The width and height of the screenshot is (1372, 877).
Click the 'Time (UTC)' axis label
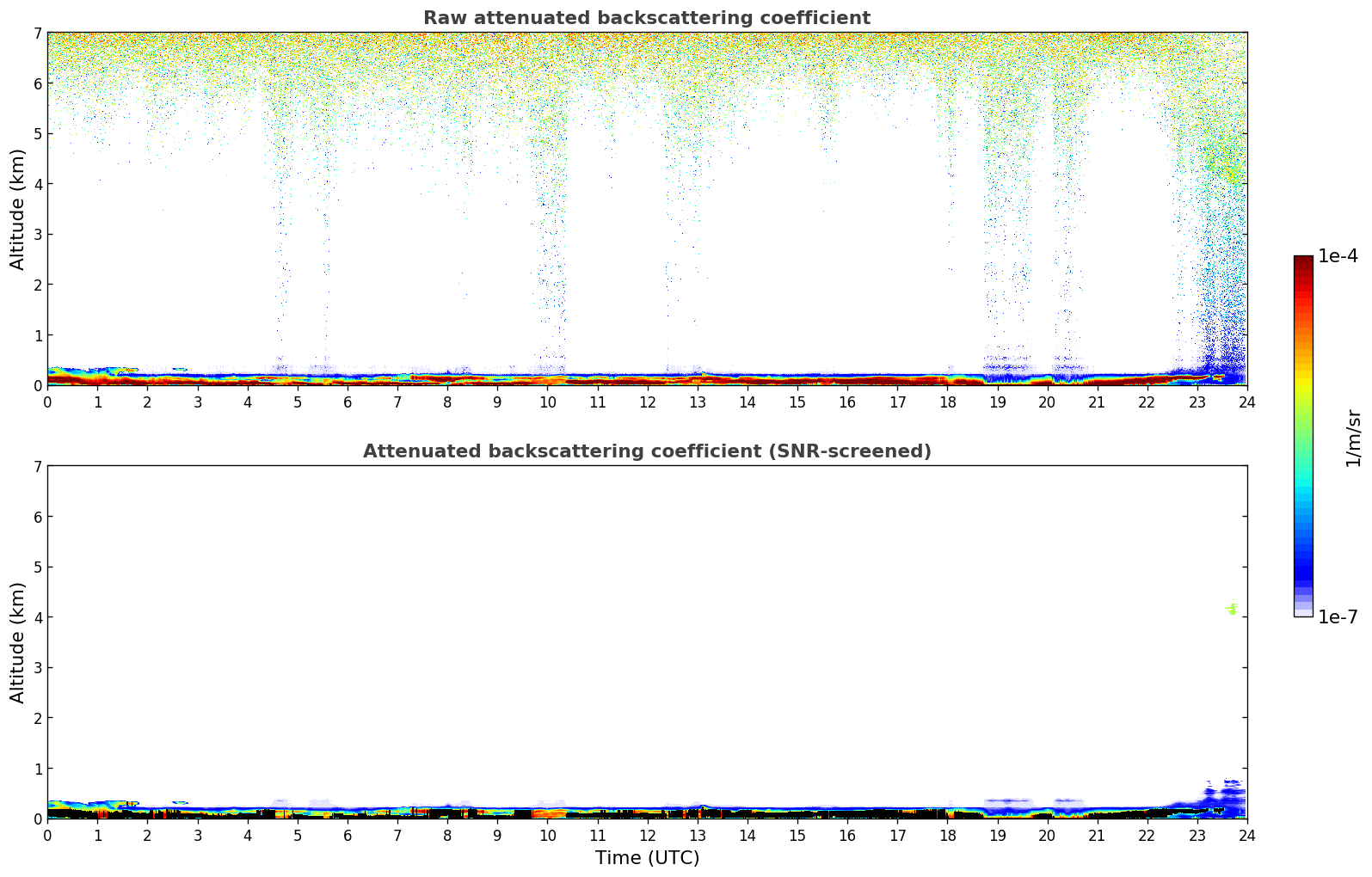click(x=647, y=858)
